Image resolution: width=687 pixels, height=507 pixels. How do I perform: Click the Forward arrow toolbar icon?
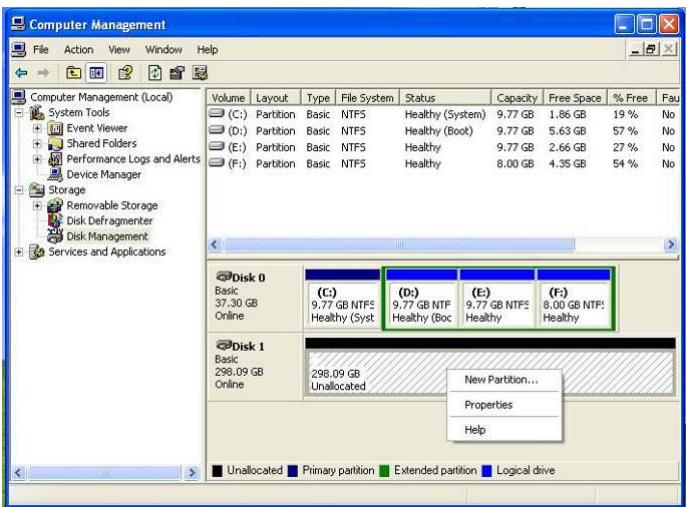click(43, 73)
